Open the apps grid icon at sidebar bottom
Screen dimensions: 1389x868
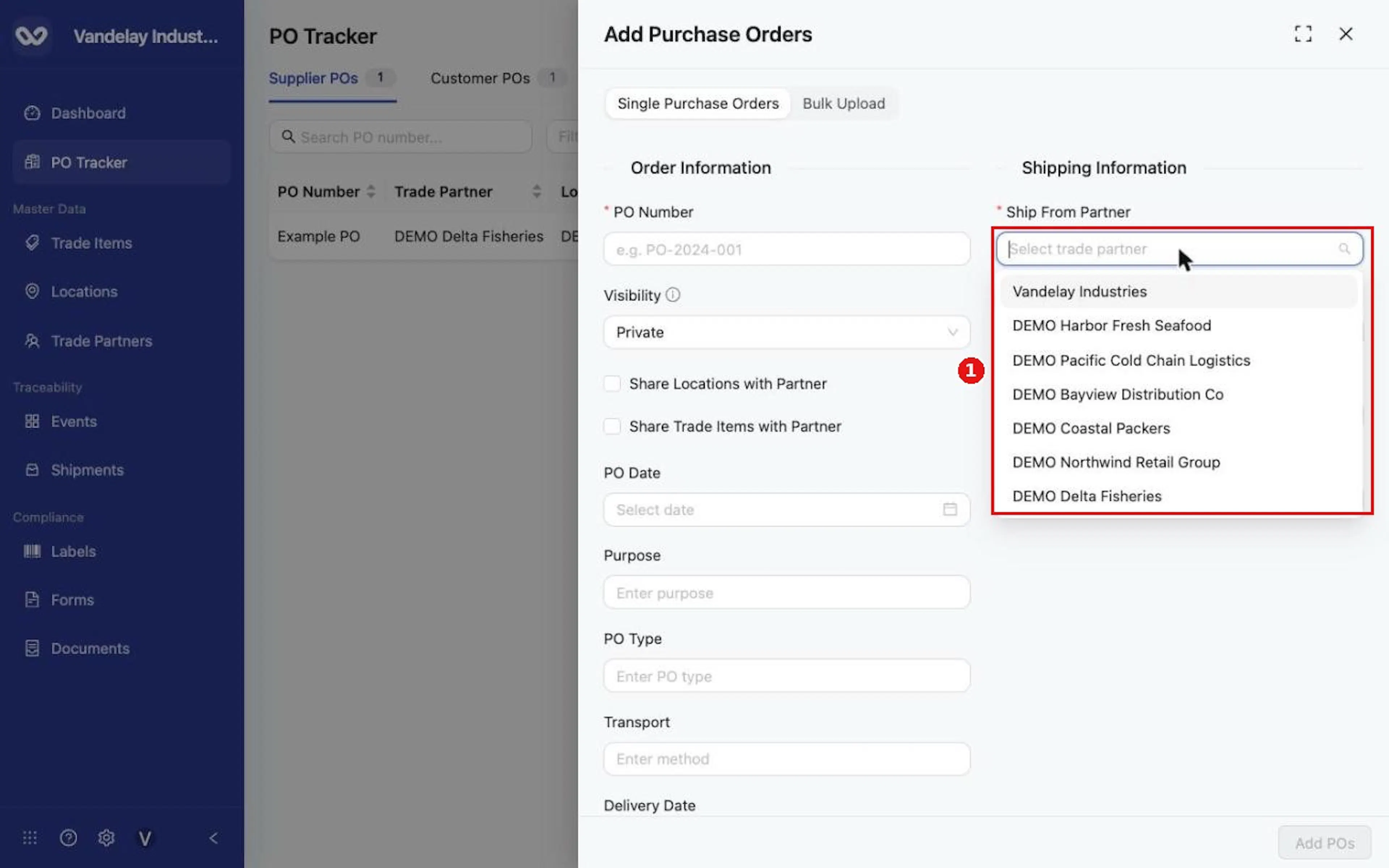(30, 838)
